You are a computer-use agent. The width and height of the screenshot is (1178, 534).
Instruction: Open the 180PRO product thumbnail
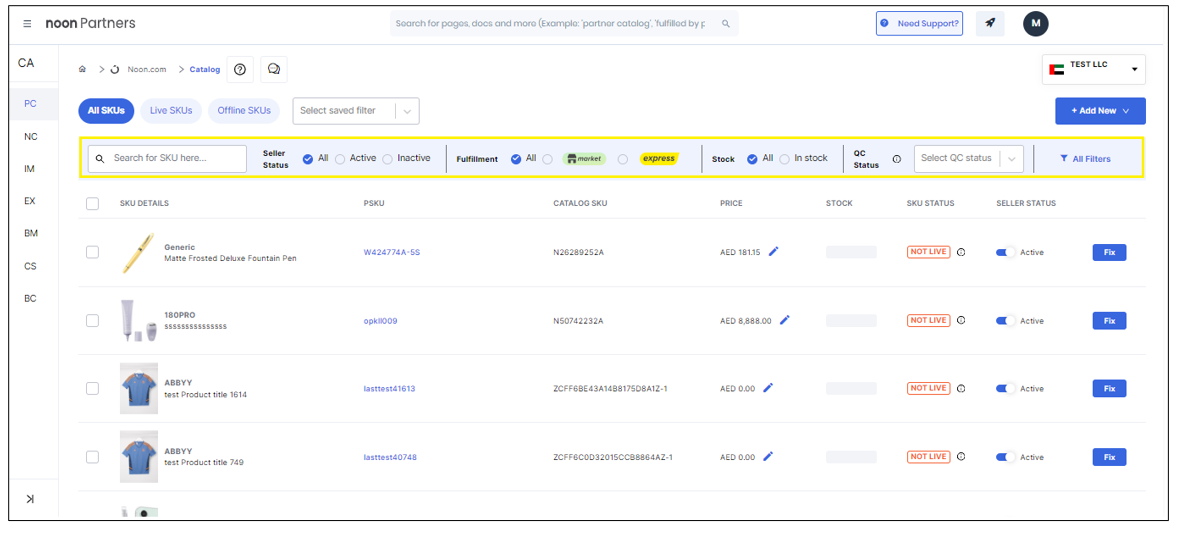pyautogui.click(x=139, y=321)
